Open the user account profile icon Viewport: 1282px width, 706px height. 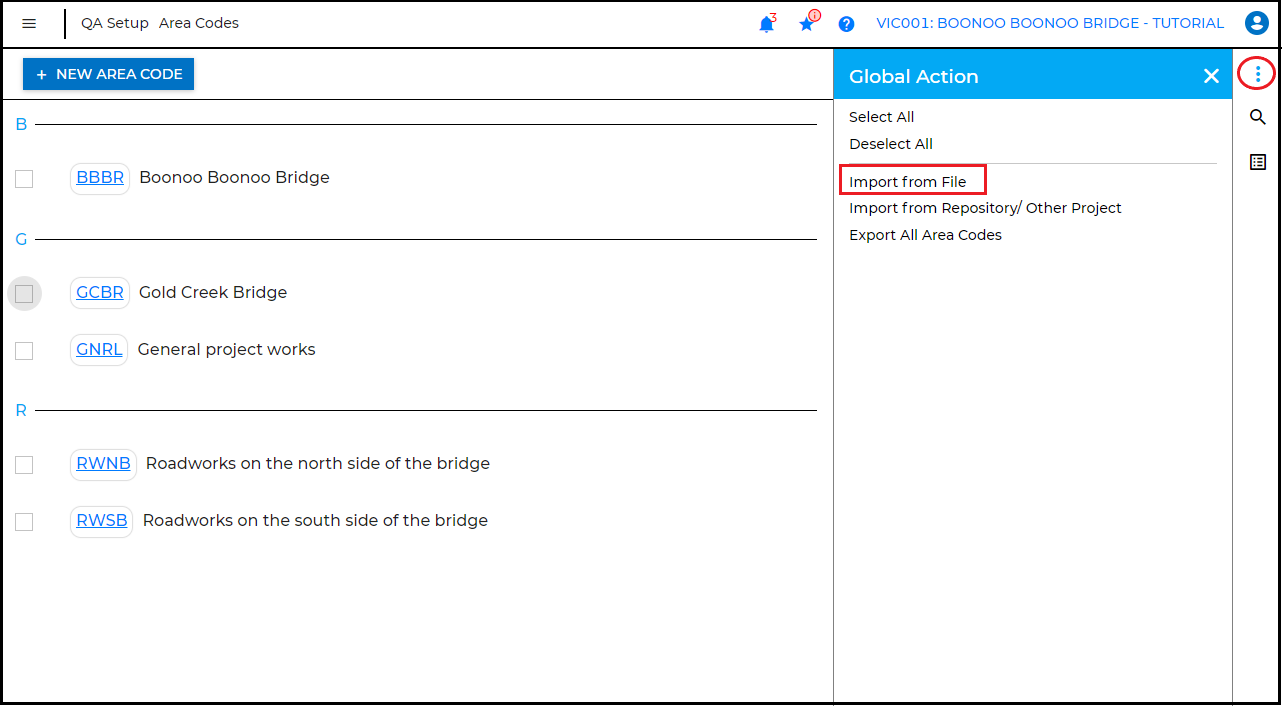point(1256,23)
